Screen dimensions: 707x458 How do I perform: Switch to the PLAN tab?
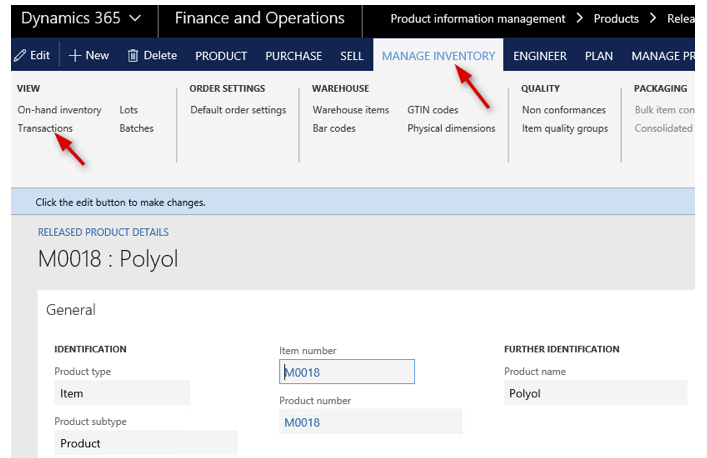599,56
